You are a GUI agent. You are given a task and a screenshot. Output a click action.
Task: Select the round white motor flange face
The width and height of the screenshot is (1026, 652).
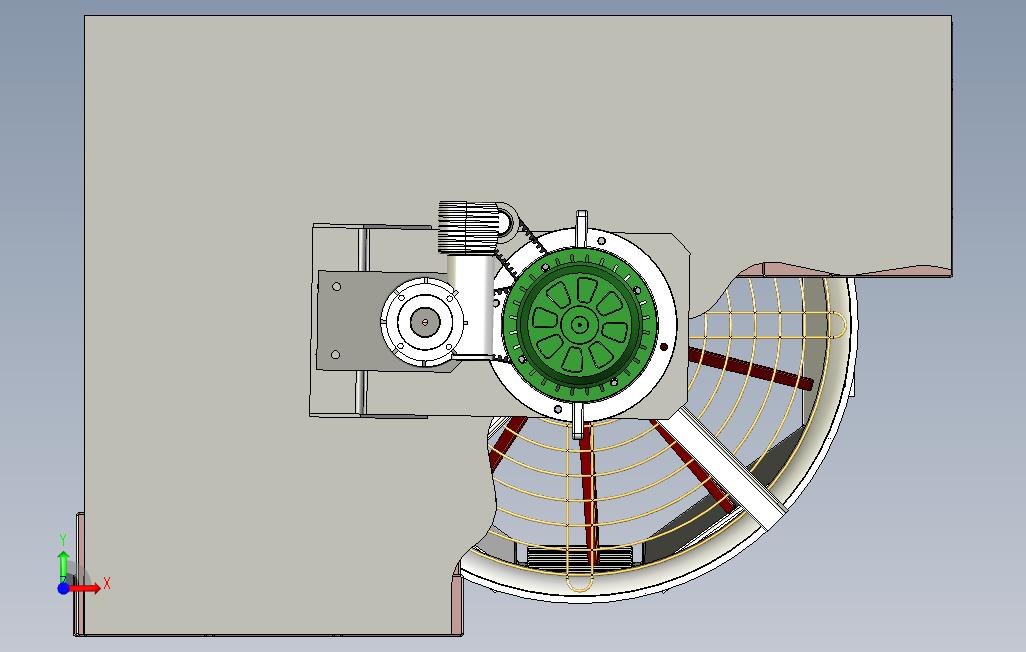[x=424, y=322]
